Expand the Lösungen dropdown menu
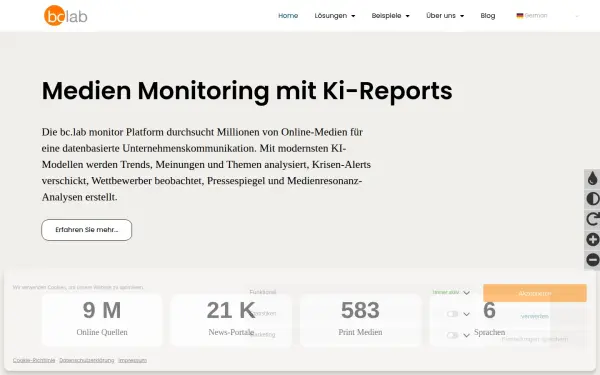Image resolution: width=600 pixels, height=375 pixels. pos(335,16)
